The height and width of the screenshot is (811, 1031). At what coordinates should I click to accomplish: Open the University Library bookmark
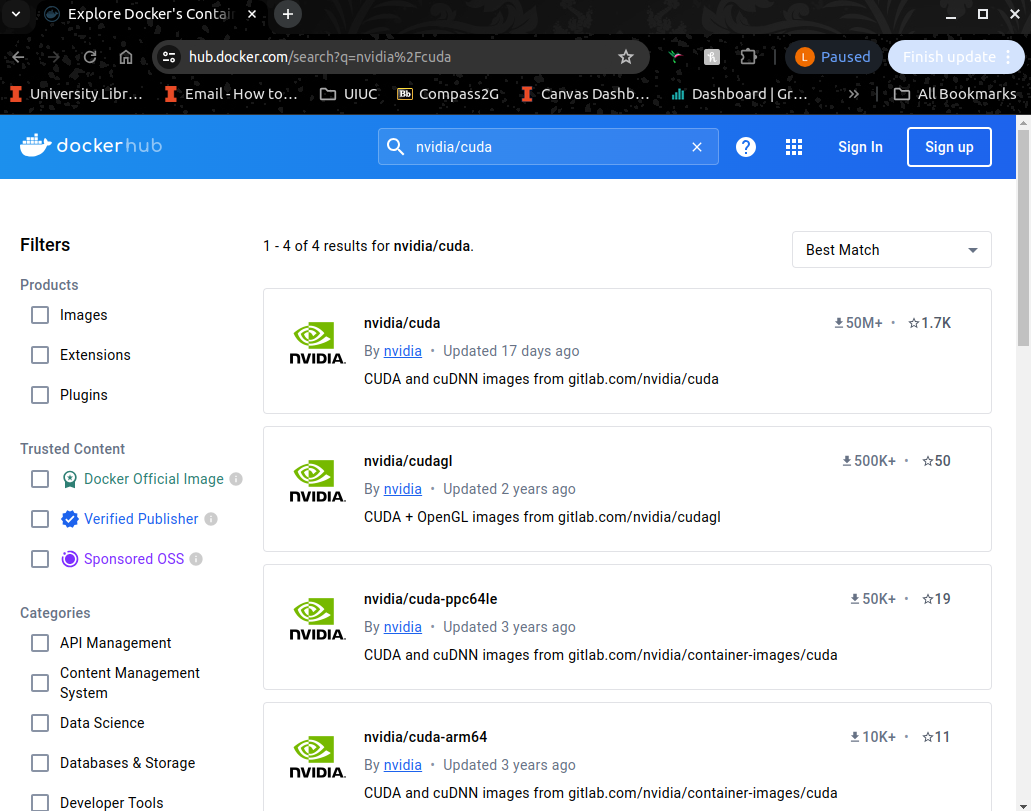point(76,94)
